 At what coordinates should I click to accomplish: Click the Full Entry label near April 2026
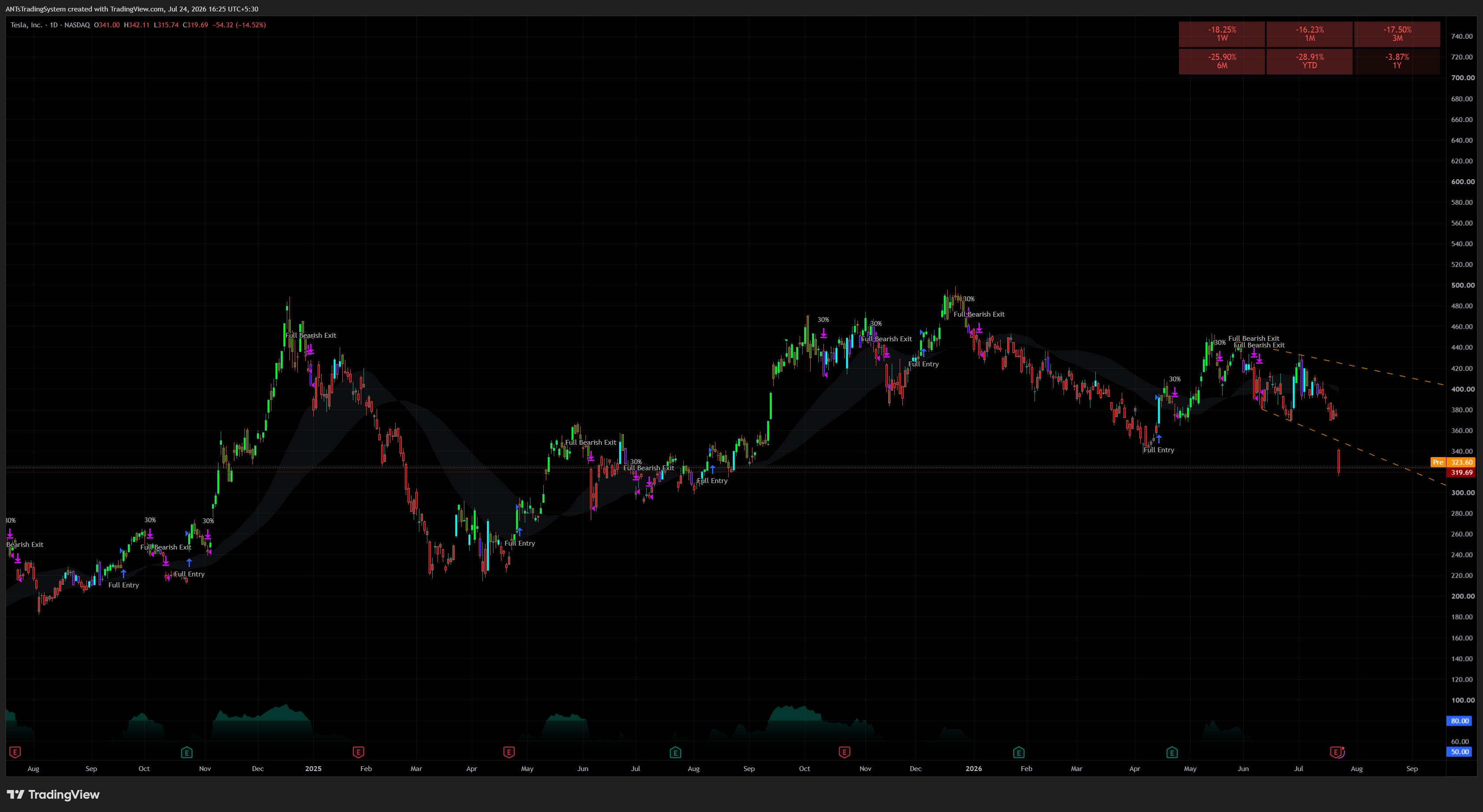point(1158,450)
